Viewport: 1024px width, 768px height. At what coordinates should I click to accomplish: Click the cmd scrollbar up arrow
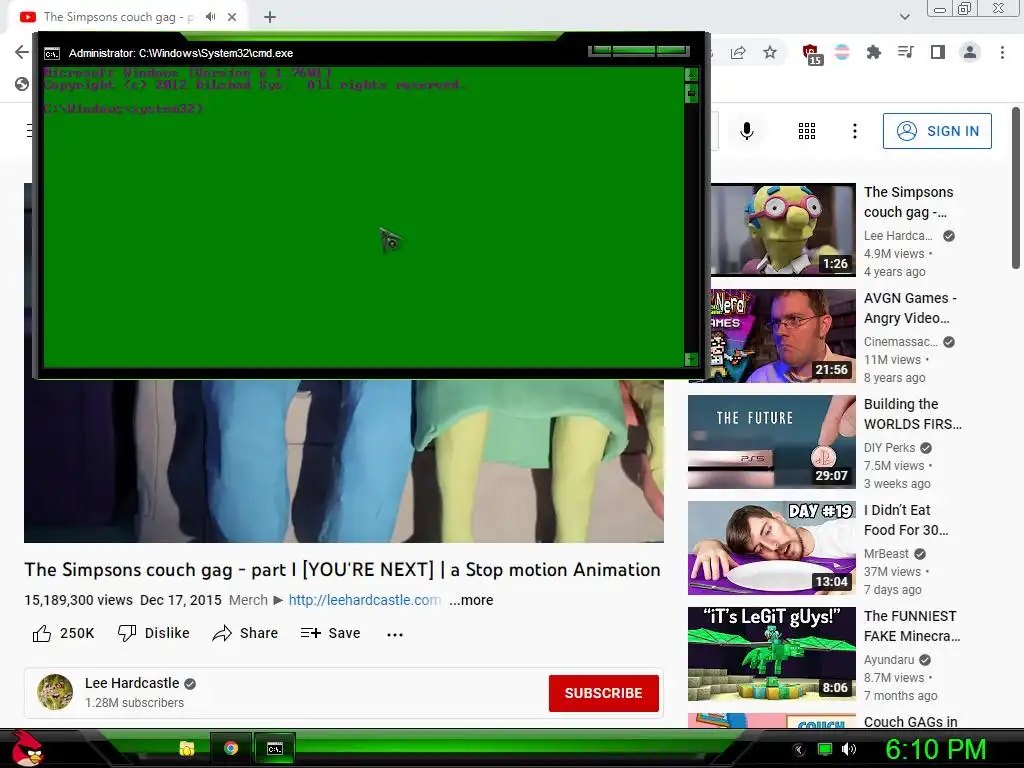click(x=691, y=74)
